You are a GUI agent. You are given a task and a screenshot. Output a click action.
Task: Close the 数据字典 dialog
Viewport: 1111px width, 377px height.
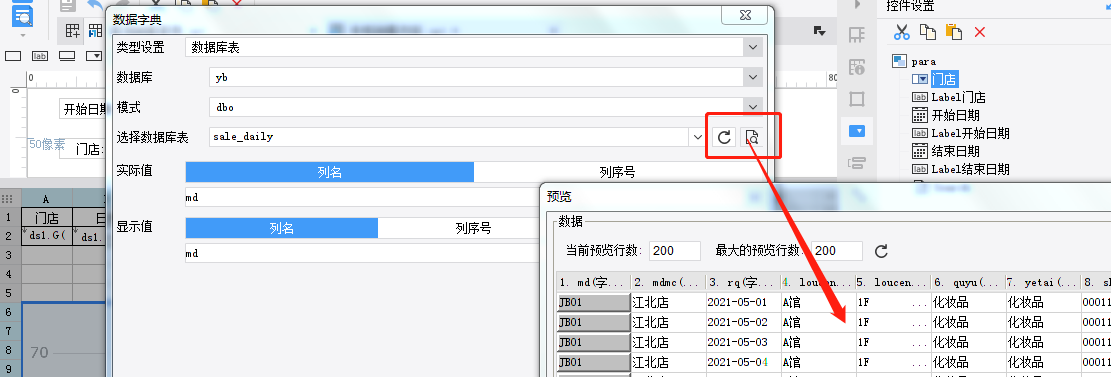click(x=744, y=14)
